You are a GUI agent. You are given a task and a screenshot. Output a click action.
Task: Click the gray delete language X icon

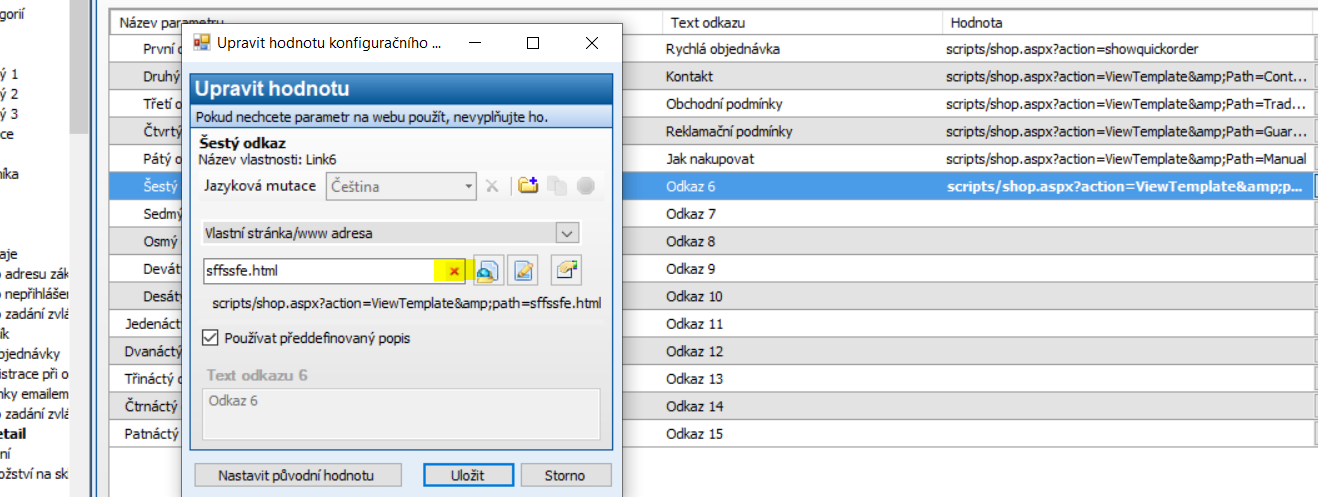coord(492,186)
